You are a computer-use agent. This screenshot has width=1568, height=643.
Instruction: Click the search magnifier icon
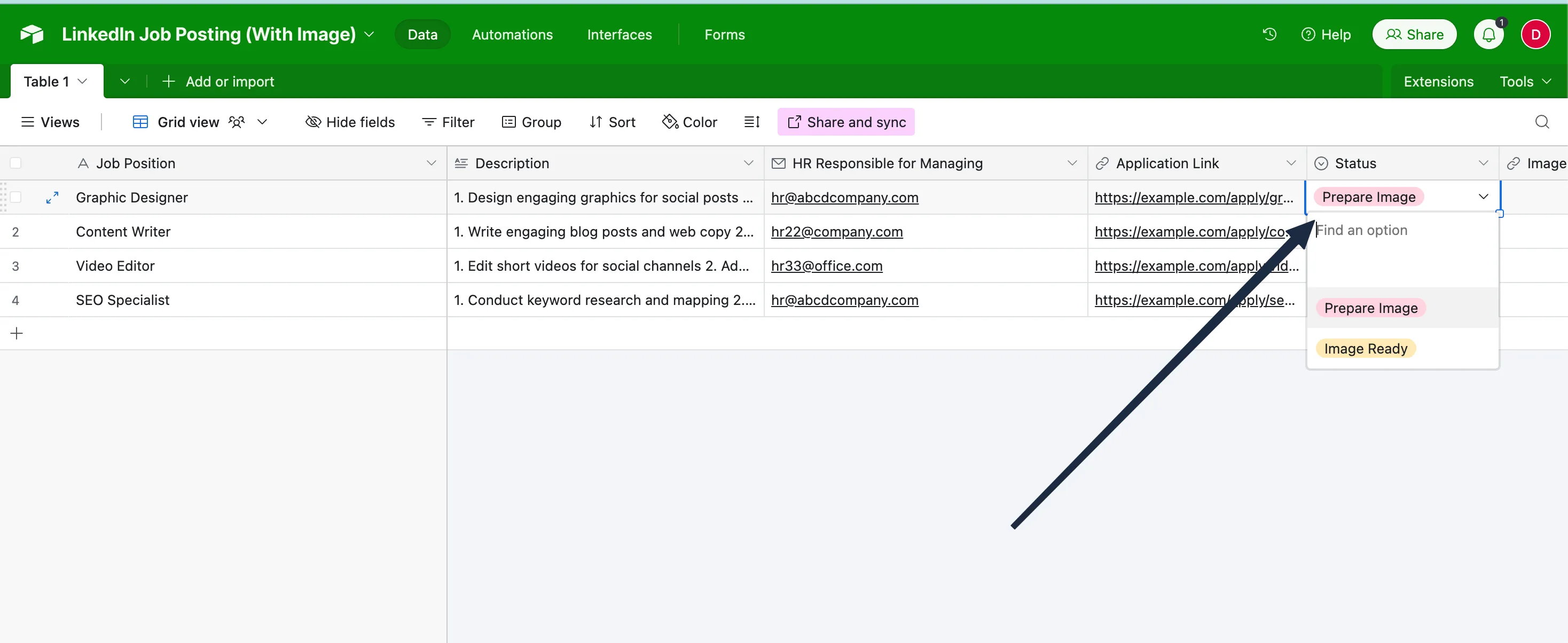click(x=1542, y=122)
